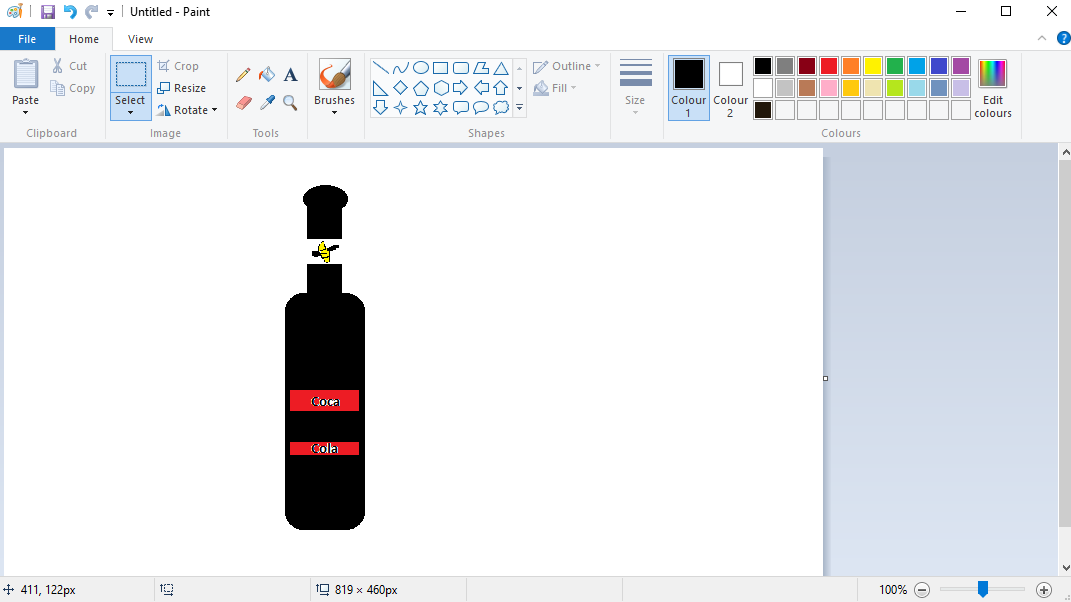Pick the Oval callout shape

[x=481, y=107]
